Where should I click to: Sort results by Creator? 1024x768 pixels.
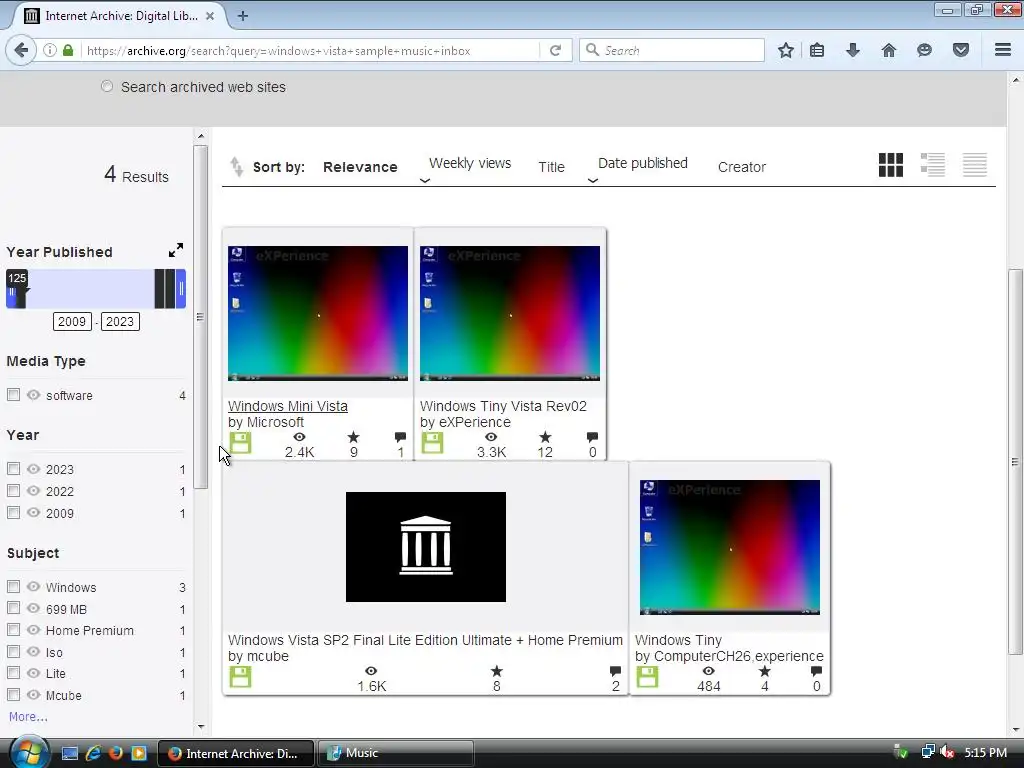pos(742,167)
